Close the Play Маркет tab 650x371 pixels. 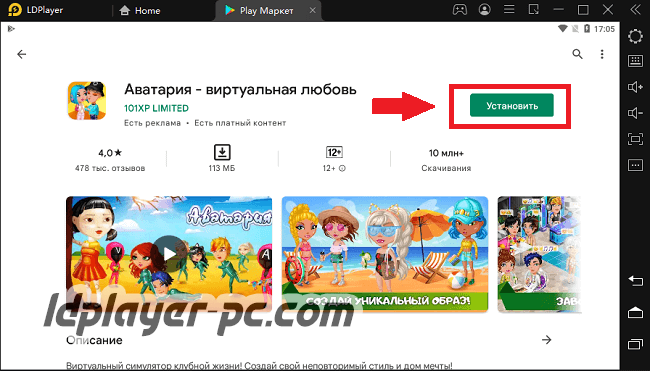(313, 10)
